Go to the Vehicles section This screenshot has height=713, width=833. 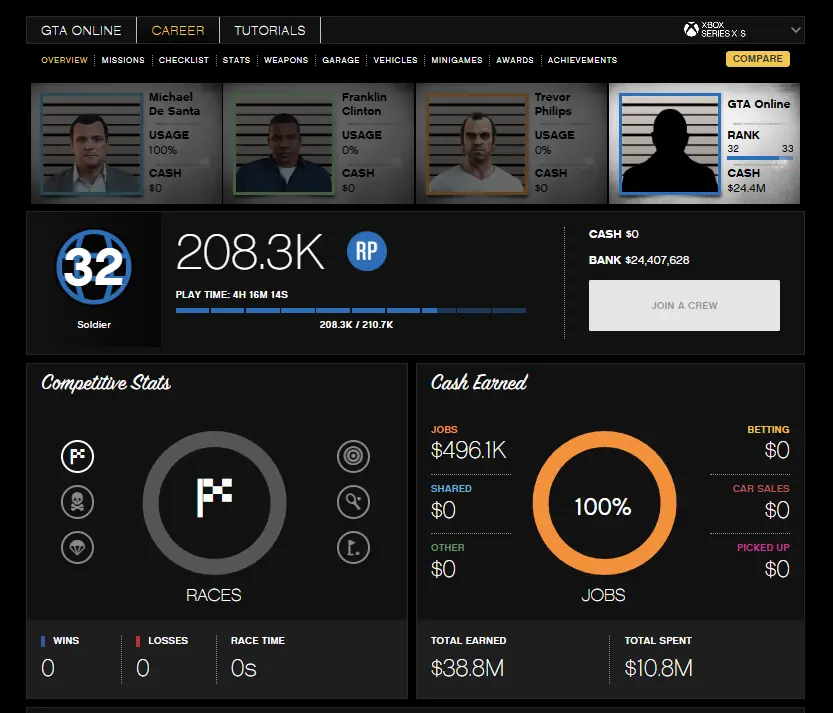click(395, 60)
